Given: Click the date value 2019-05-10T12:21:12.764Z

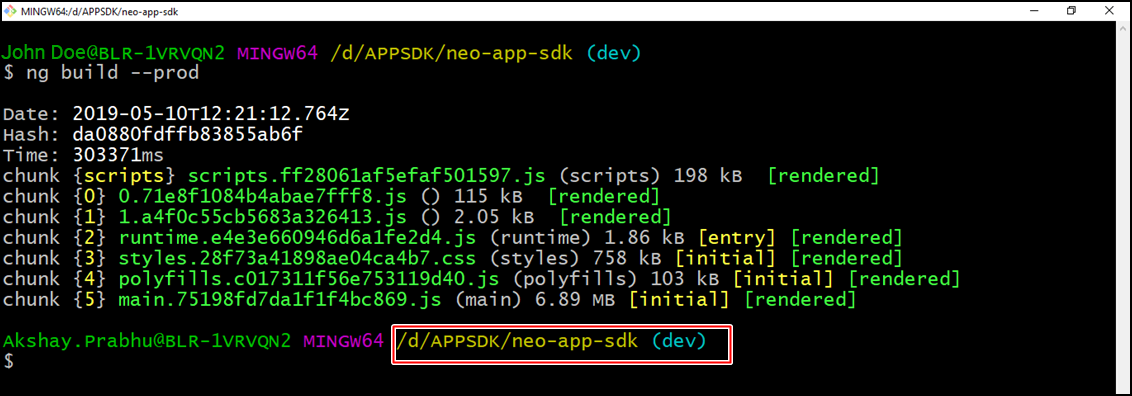Looking at the screenshot, I should pos(212,114).
